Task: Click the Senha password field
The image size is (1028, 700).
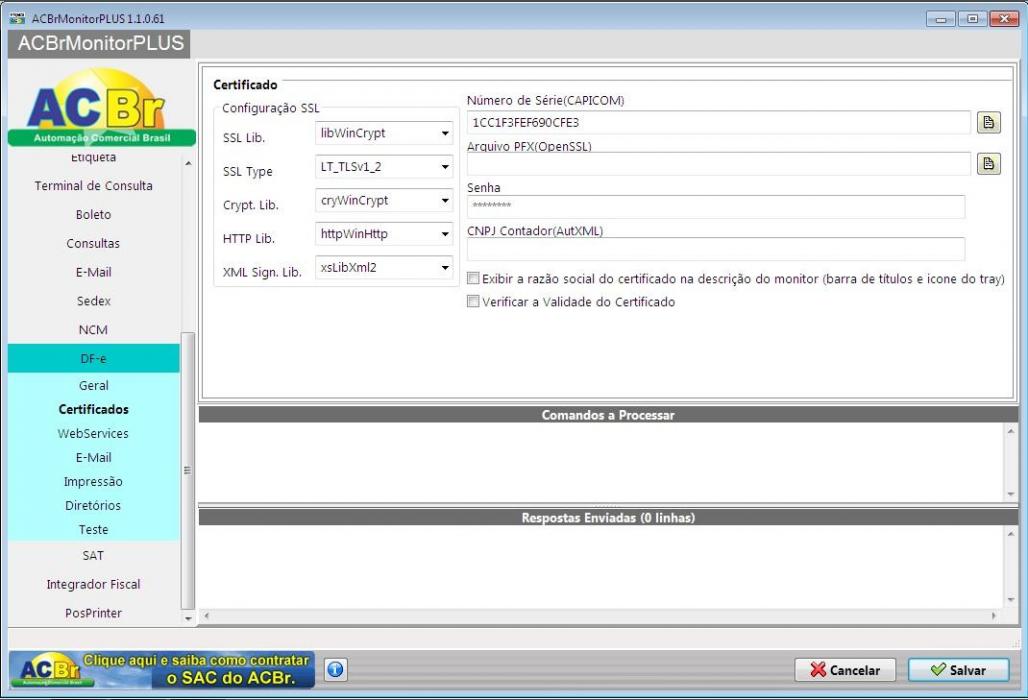Action: (716, 206)
